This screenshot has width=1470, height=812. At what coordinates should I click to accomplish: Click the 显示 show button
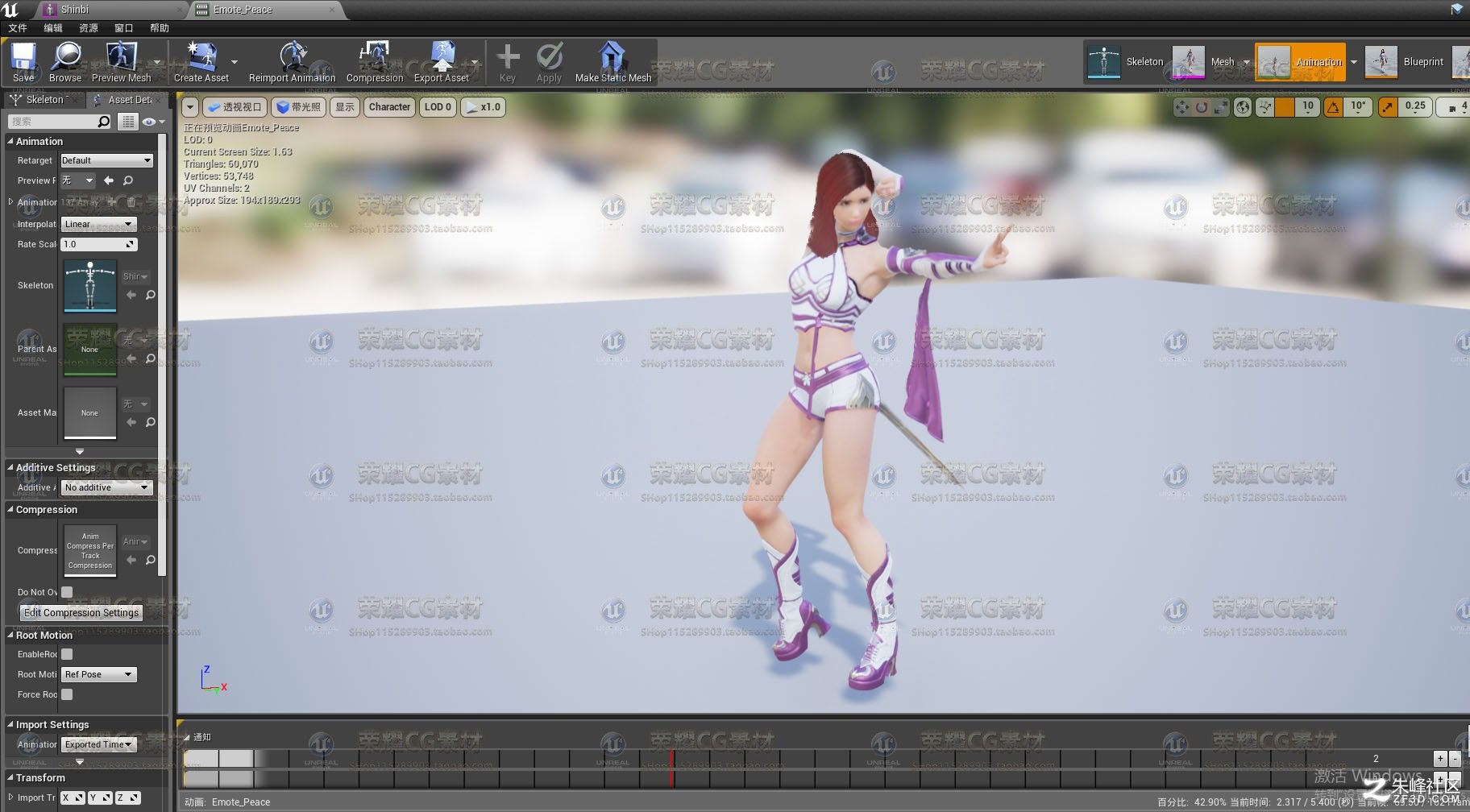click(345, 107)
